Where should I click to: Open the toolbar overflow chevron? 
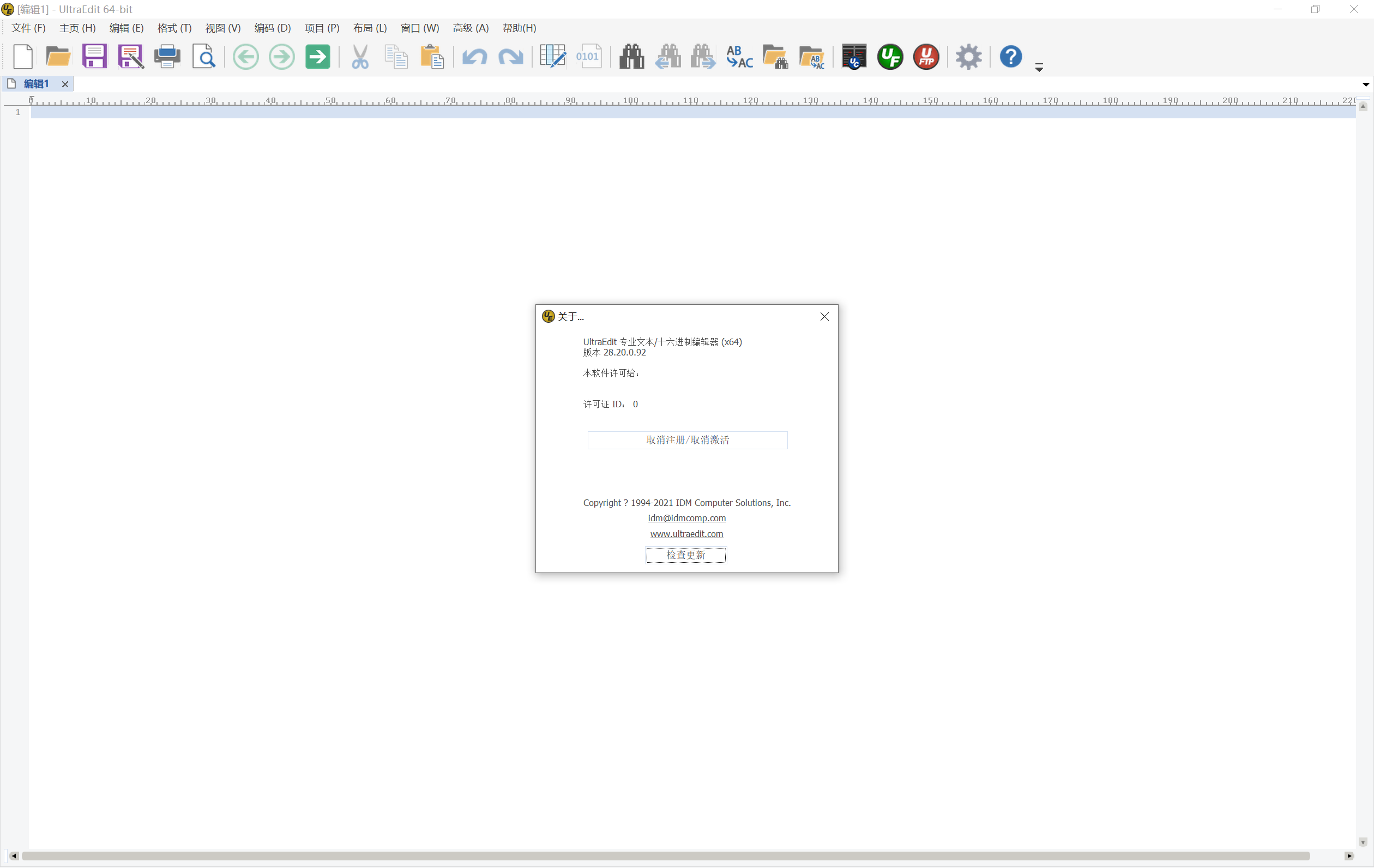pos(1039,67)
